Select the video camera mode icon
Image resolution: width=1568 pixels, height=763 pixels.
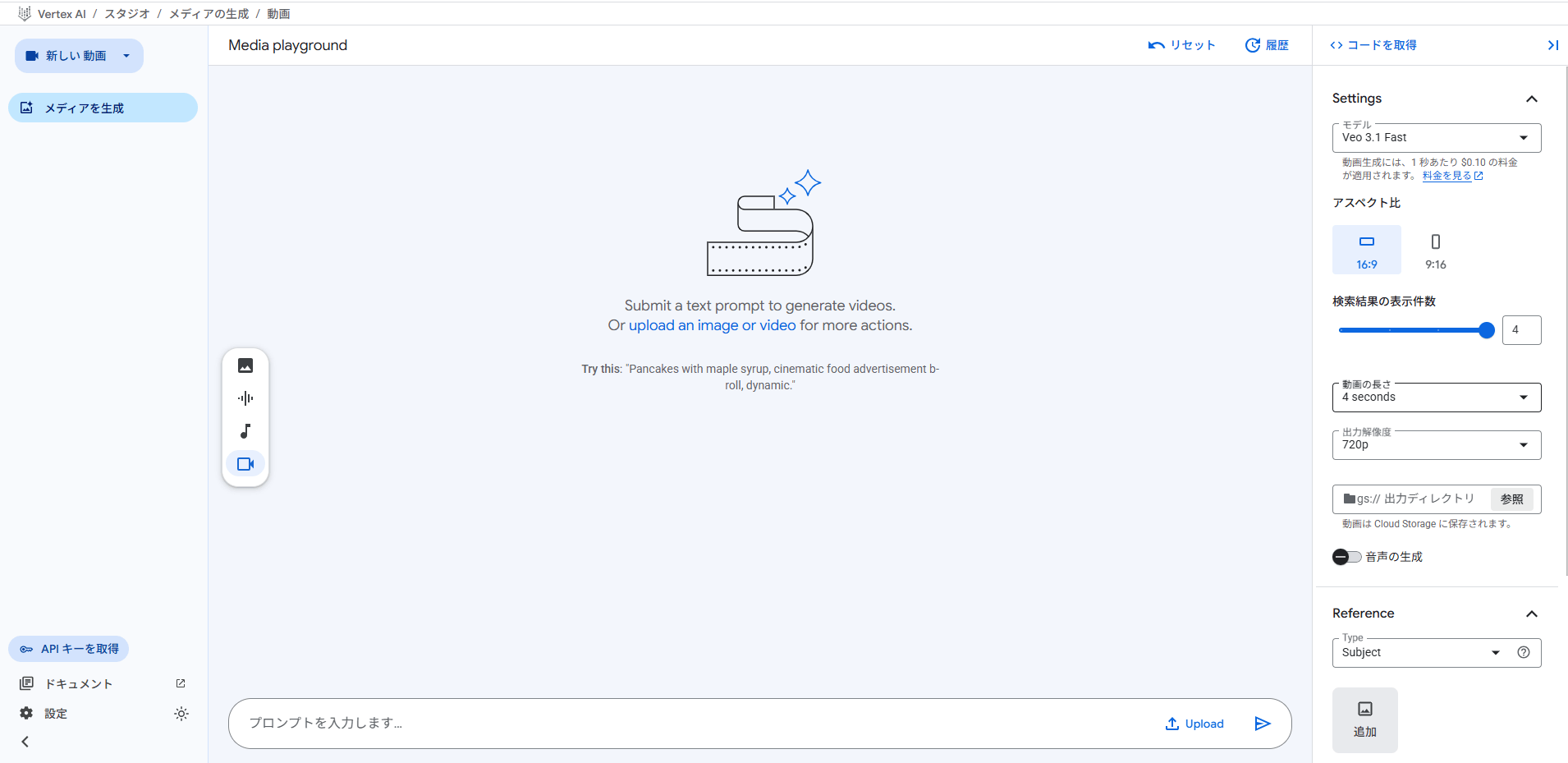245,464
